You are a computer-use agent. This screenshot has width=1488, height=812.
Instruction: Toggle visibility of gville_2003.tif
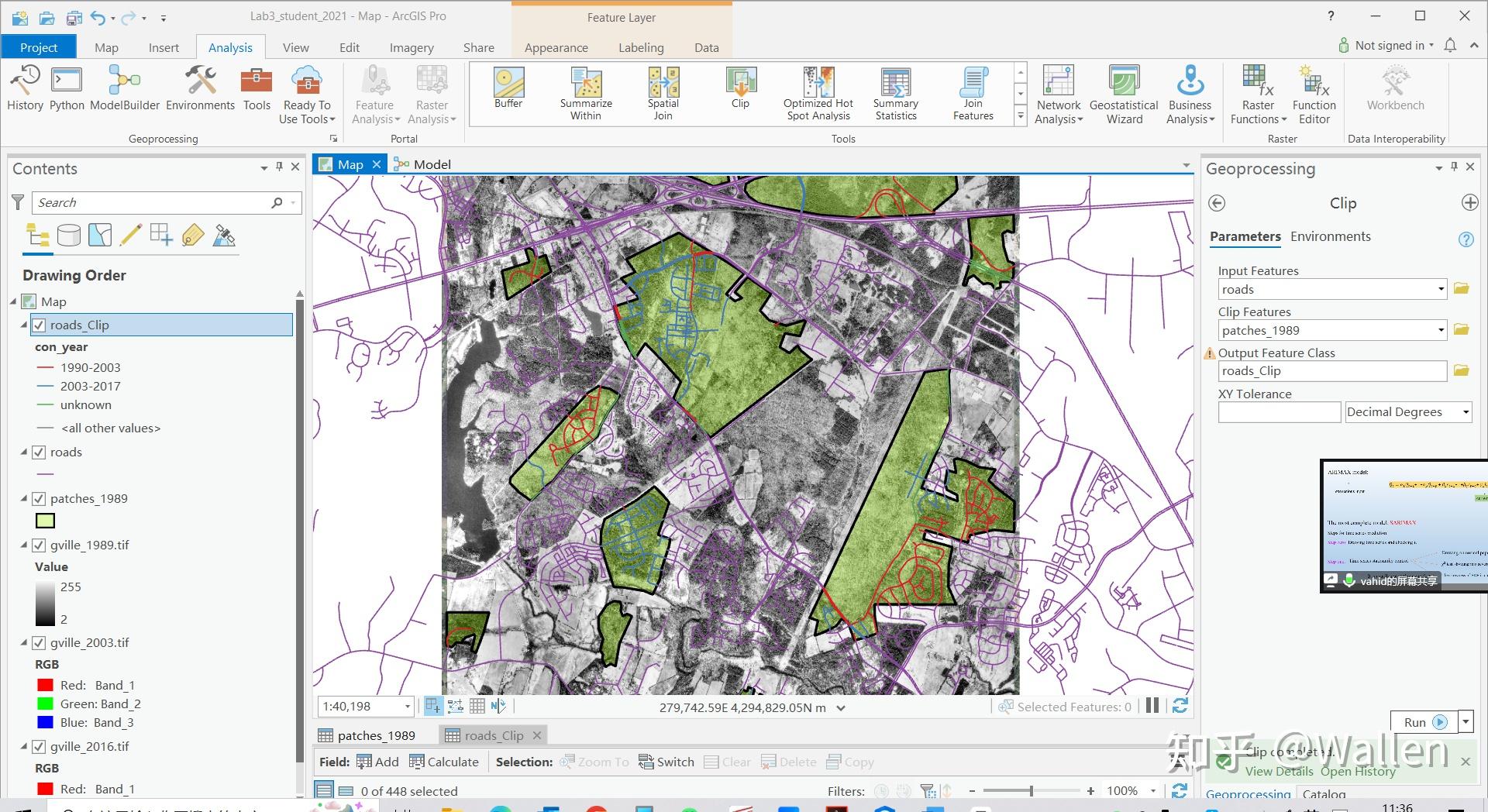tap(39, 642)
